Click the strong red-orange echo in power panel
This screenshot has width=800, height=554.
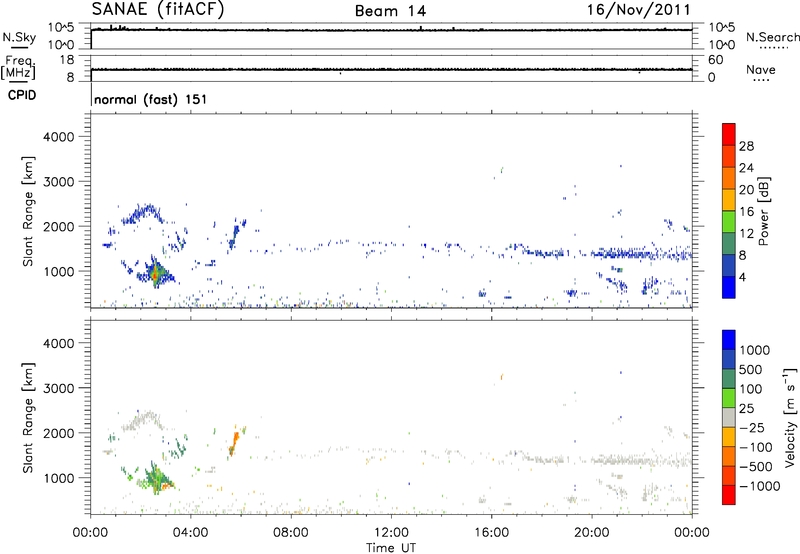tap(156, 275)
